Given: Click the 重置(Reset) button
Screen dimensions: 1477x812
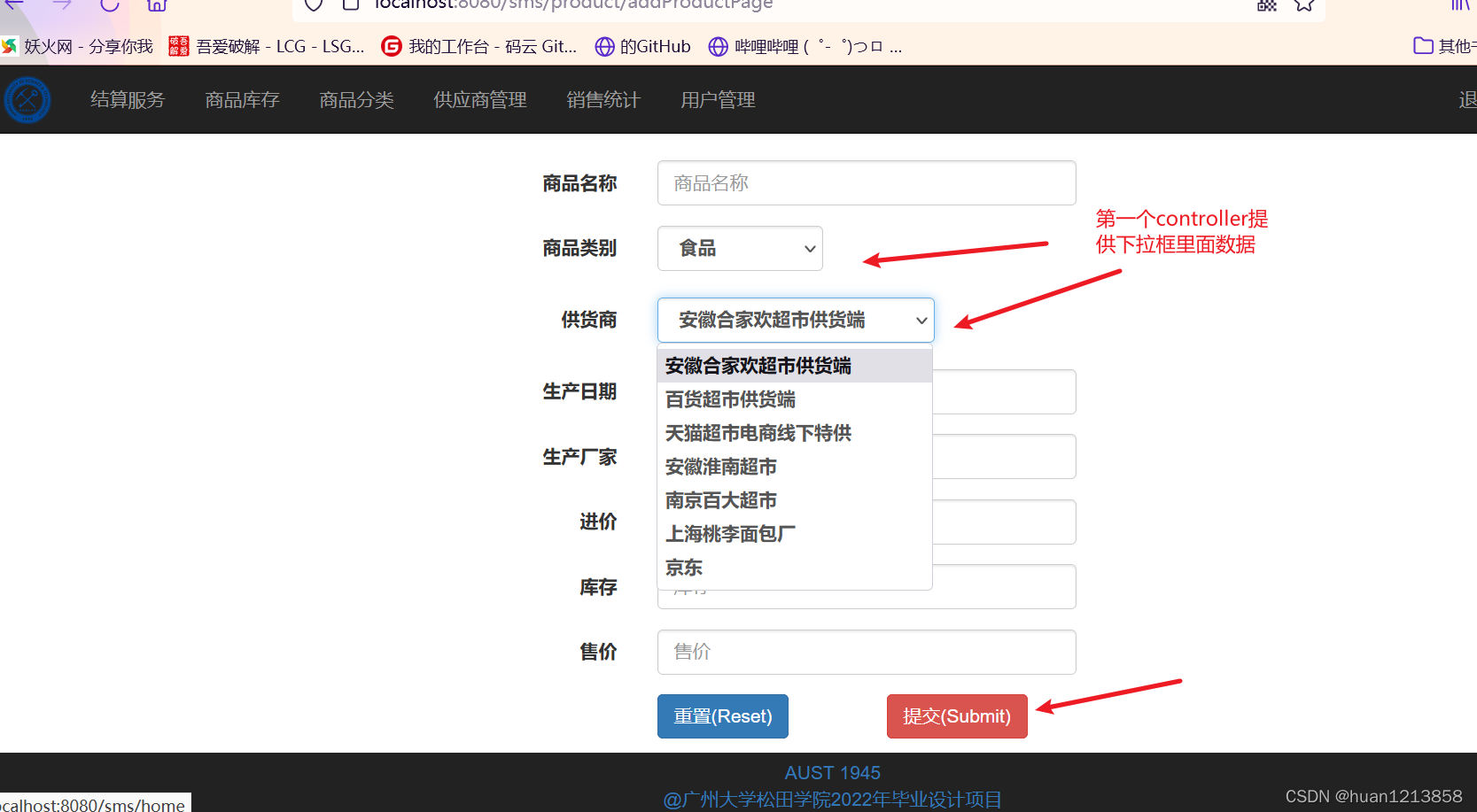Looking at the screenshot, I should tap(723, 716).
